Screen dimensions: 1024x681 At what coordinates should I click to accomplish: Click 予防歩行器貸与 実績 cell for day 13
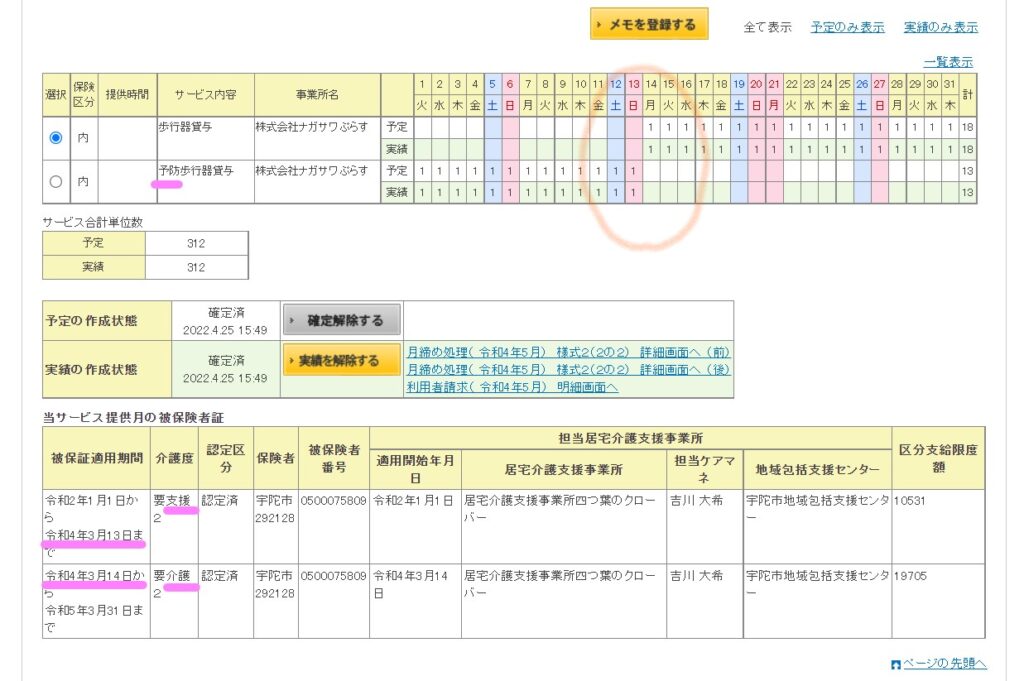(x=633, y=192)
